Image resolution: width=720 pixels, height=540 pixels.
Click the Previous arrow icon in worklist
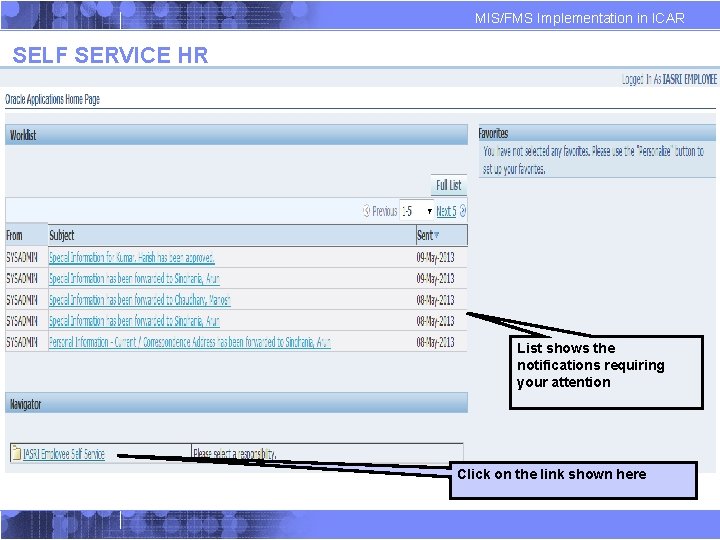[366, 211]
